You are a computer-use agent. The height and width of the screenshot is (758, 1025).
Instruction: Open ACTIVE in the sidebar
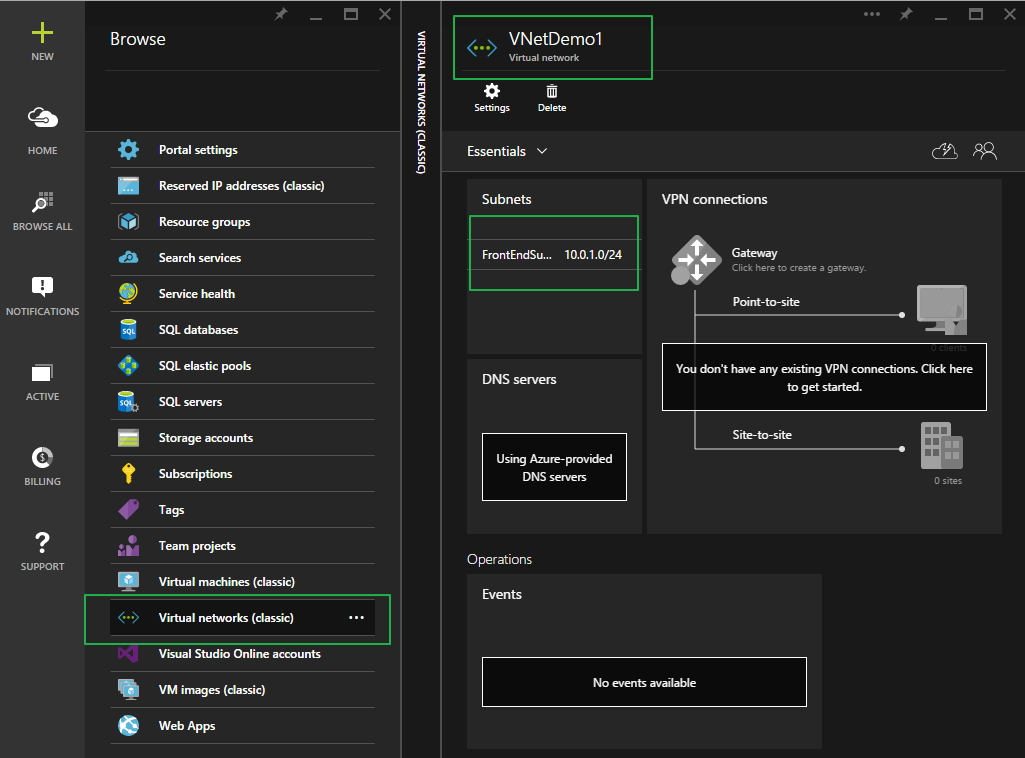(x=42, y=382)
